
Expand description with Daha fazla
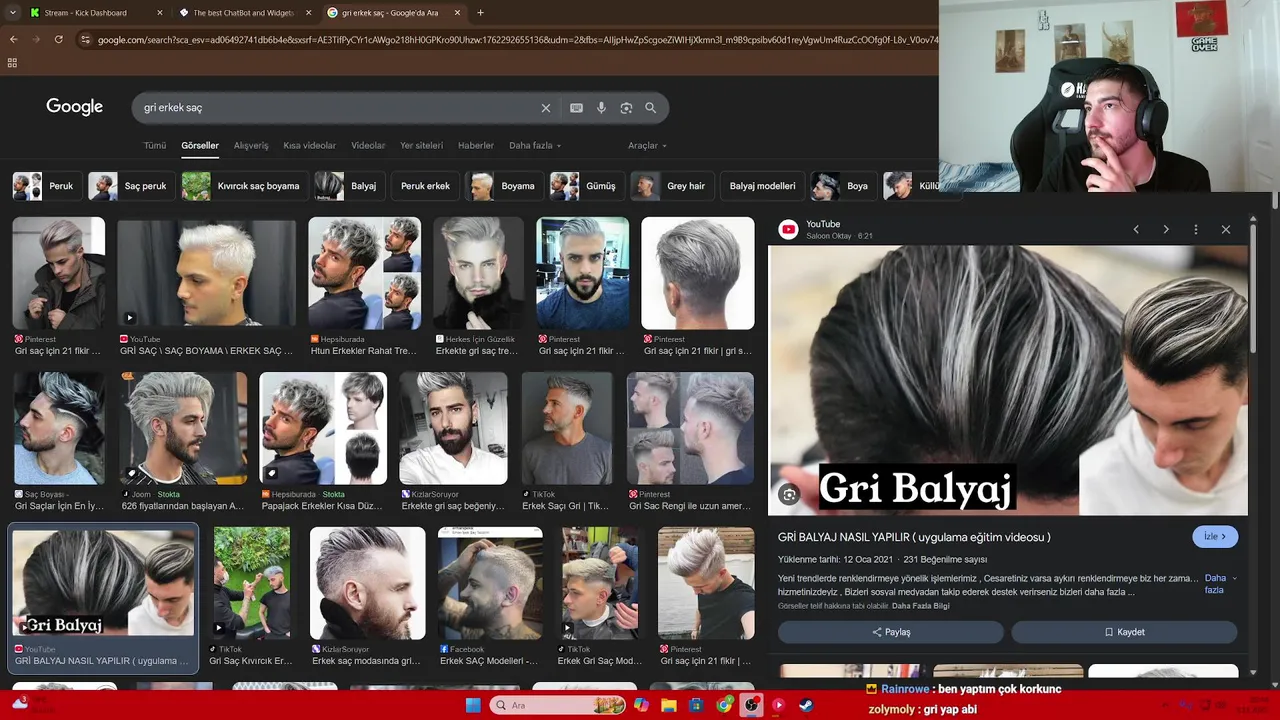click(x=1221, y=583)
